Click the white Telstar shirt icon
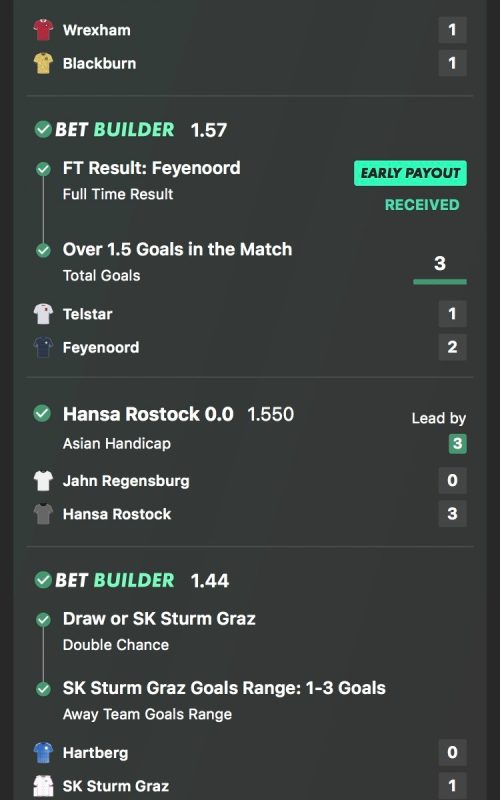Screen dimensions: 500x800 (43, 314)
